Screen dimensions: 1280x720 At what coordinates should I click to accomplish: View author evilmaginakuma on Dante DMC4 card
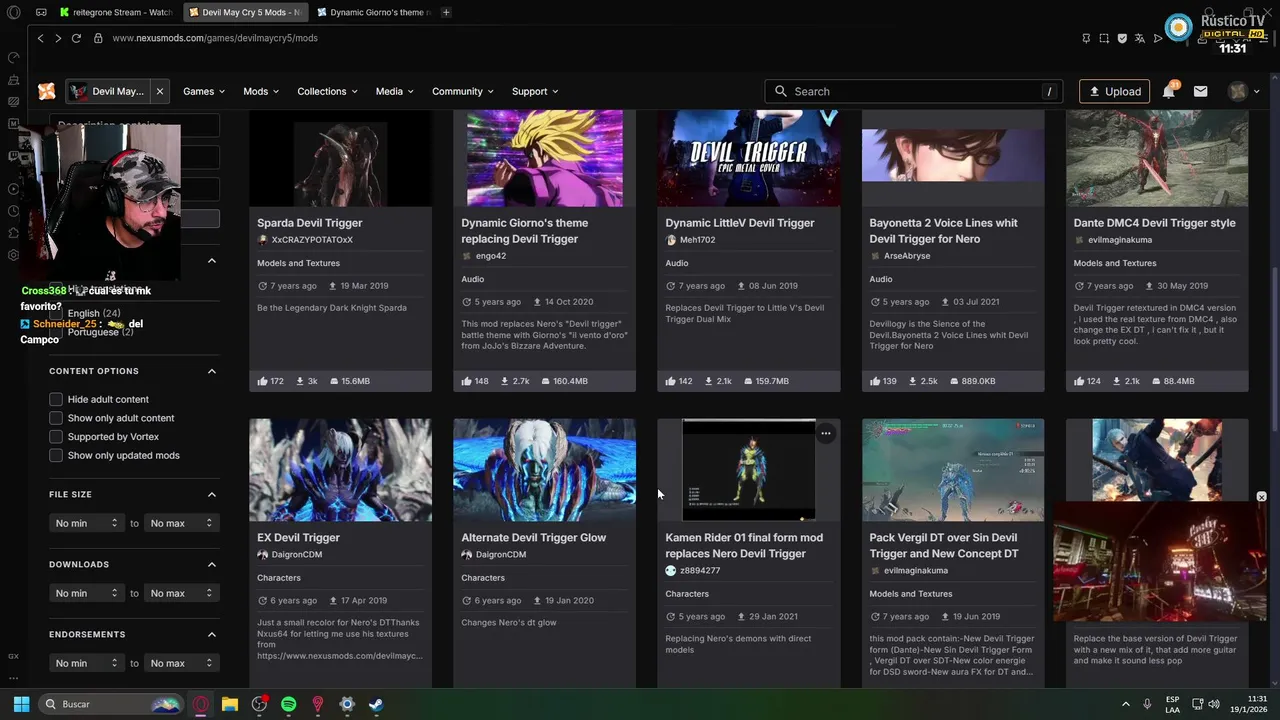(x=1120, y=240)
